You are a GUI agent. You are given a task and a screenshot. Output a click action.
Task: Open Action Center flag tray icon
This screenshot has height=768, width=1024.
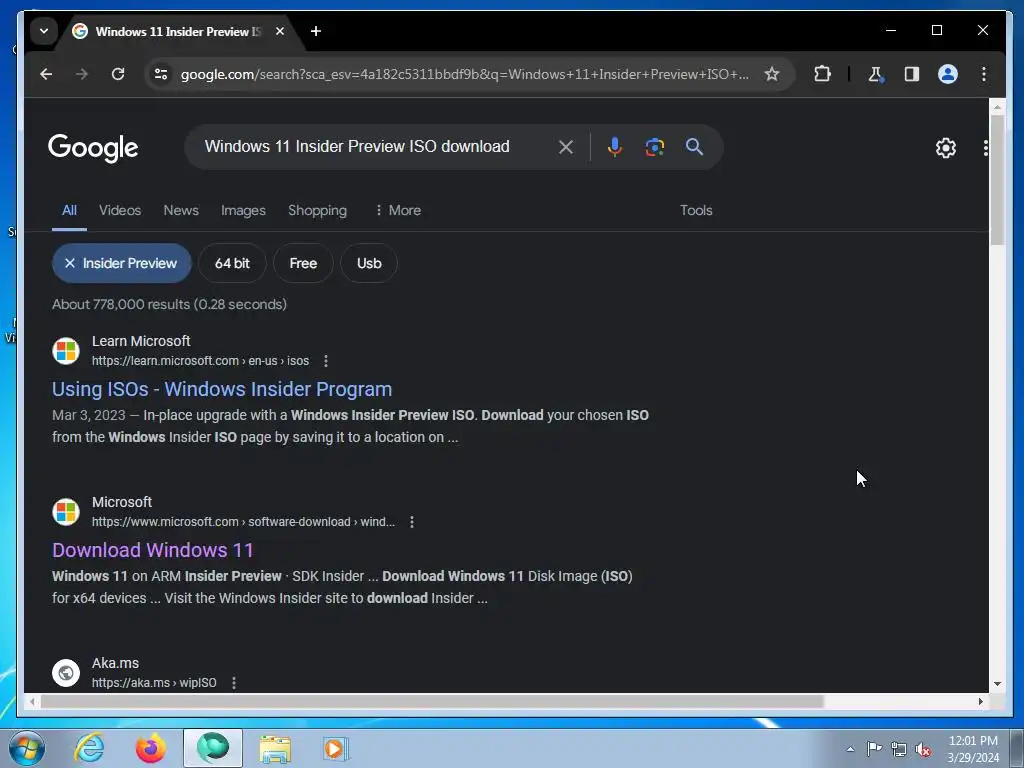(874, 748)
